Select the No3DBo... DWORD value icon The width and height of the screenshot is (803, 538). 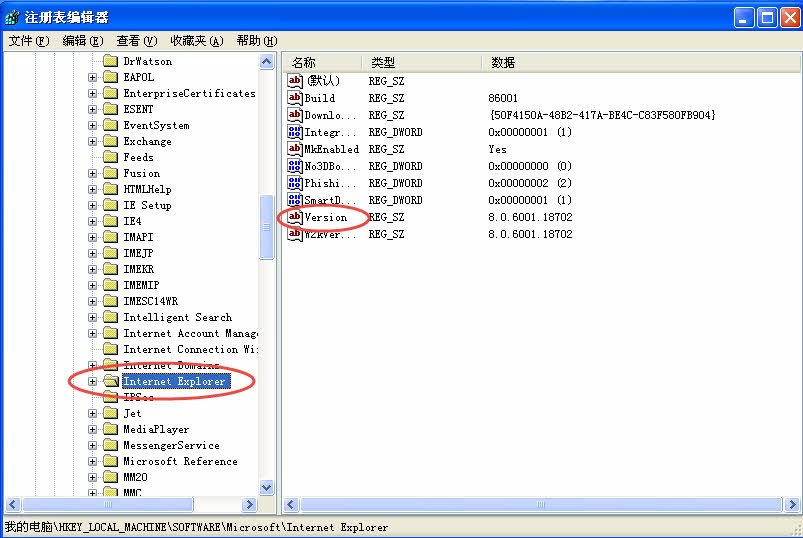coord(295,166)
